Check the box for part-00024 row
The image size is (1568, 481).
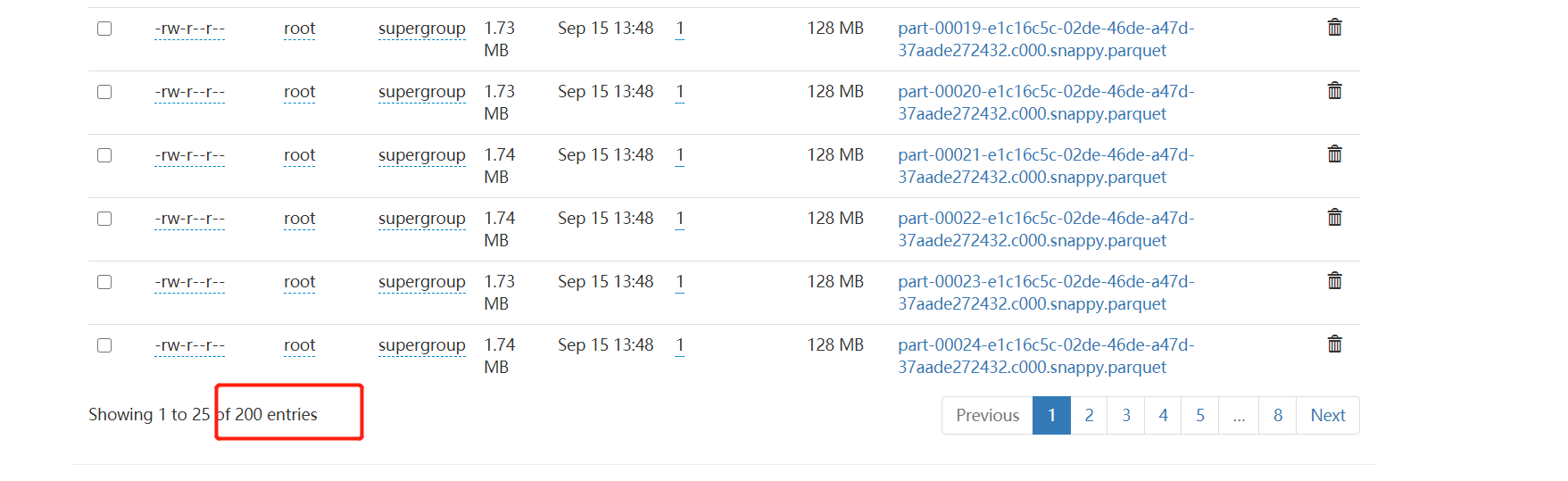(104, 345)
